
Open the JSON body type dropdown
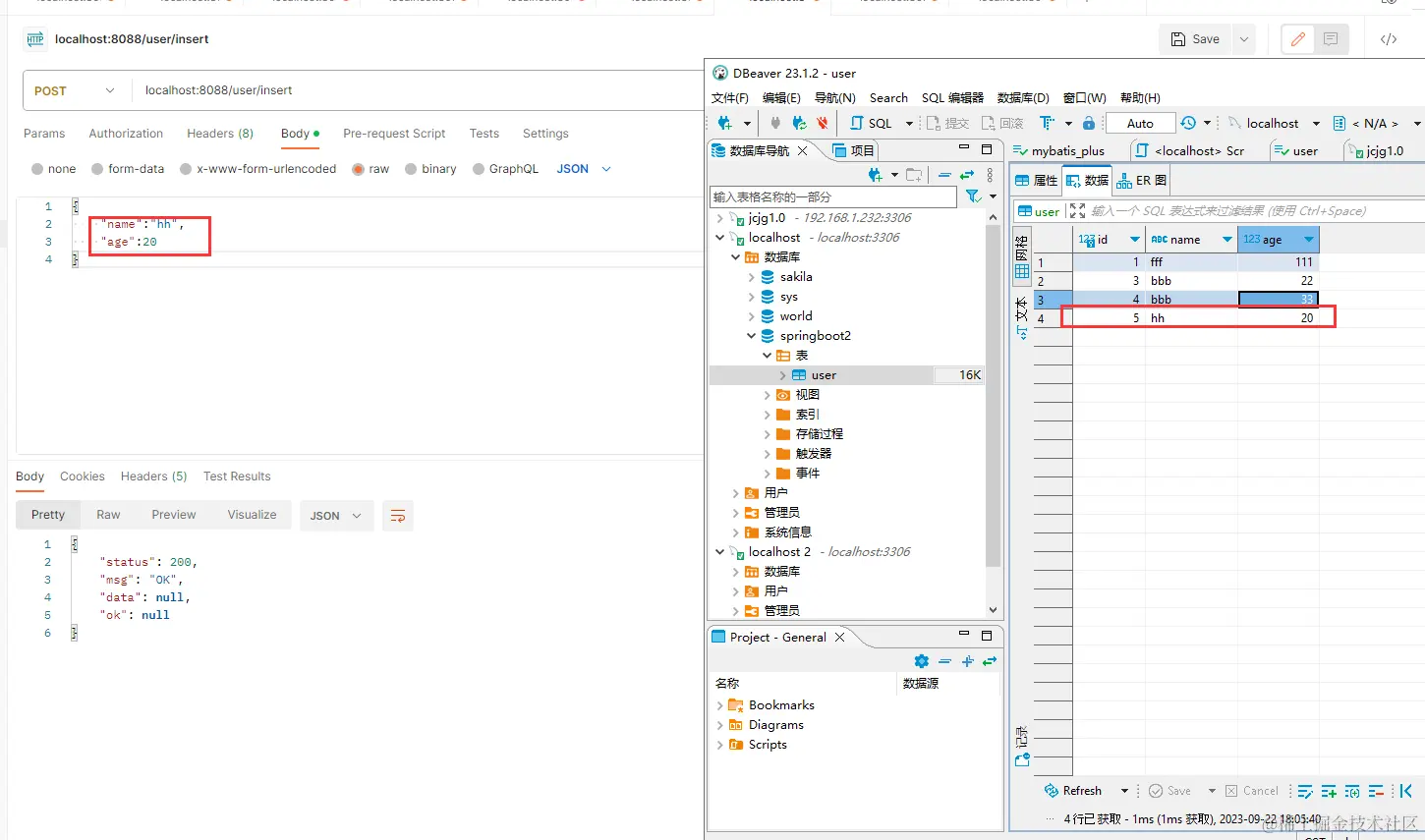coord(585,169)
